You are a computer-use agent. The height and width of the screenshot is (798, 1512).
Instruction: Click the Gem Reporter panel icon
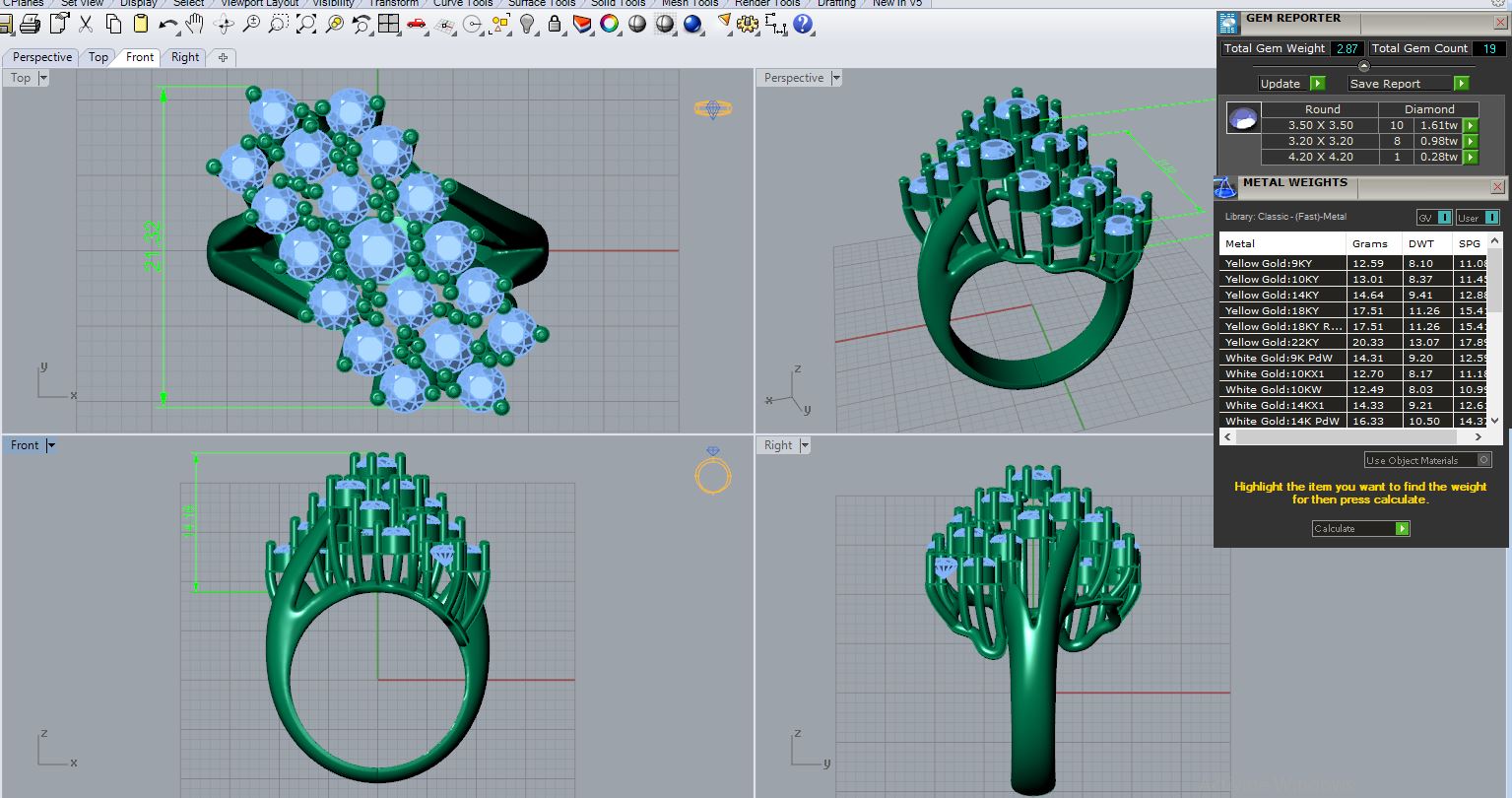coord(1227,21)
